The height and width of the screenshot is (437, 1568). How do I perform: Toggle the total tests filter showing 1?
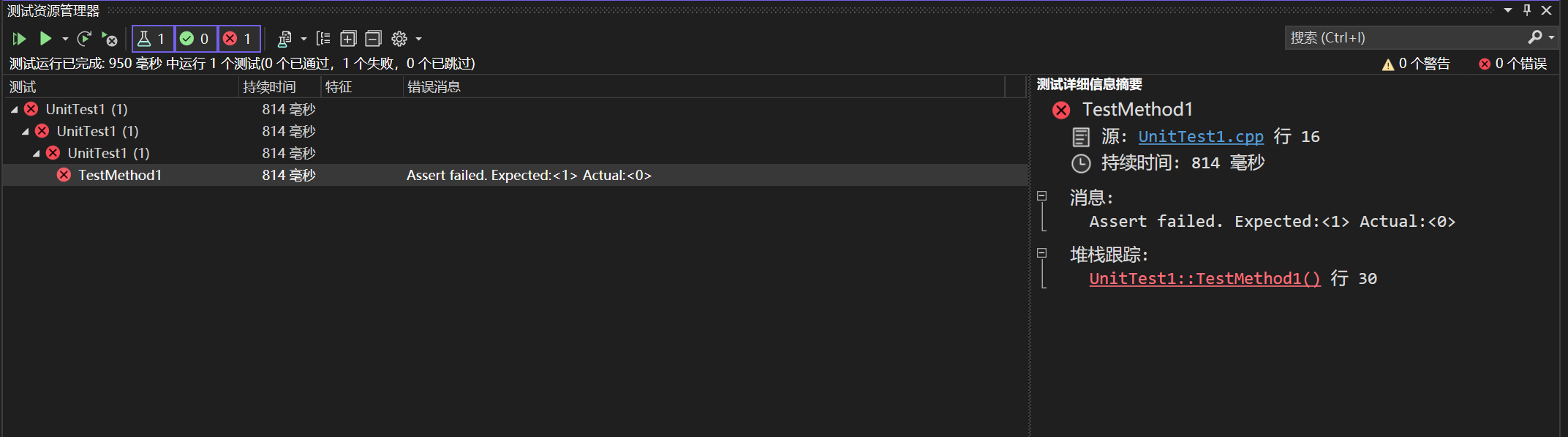[153, 39]
